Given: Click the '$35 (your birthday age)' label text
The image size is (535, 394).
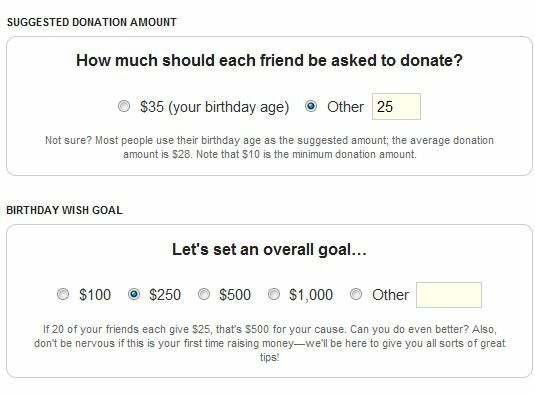Looking at the screenshot, I should point(215,107).
